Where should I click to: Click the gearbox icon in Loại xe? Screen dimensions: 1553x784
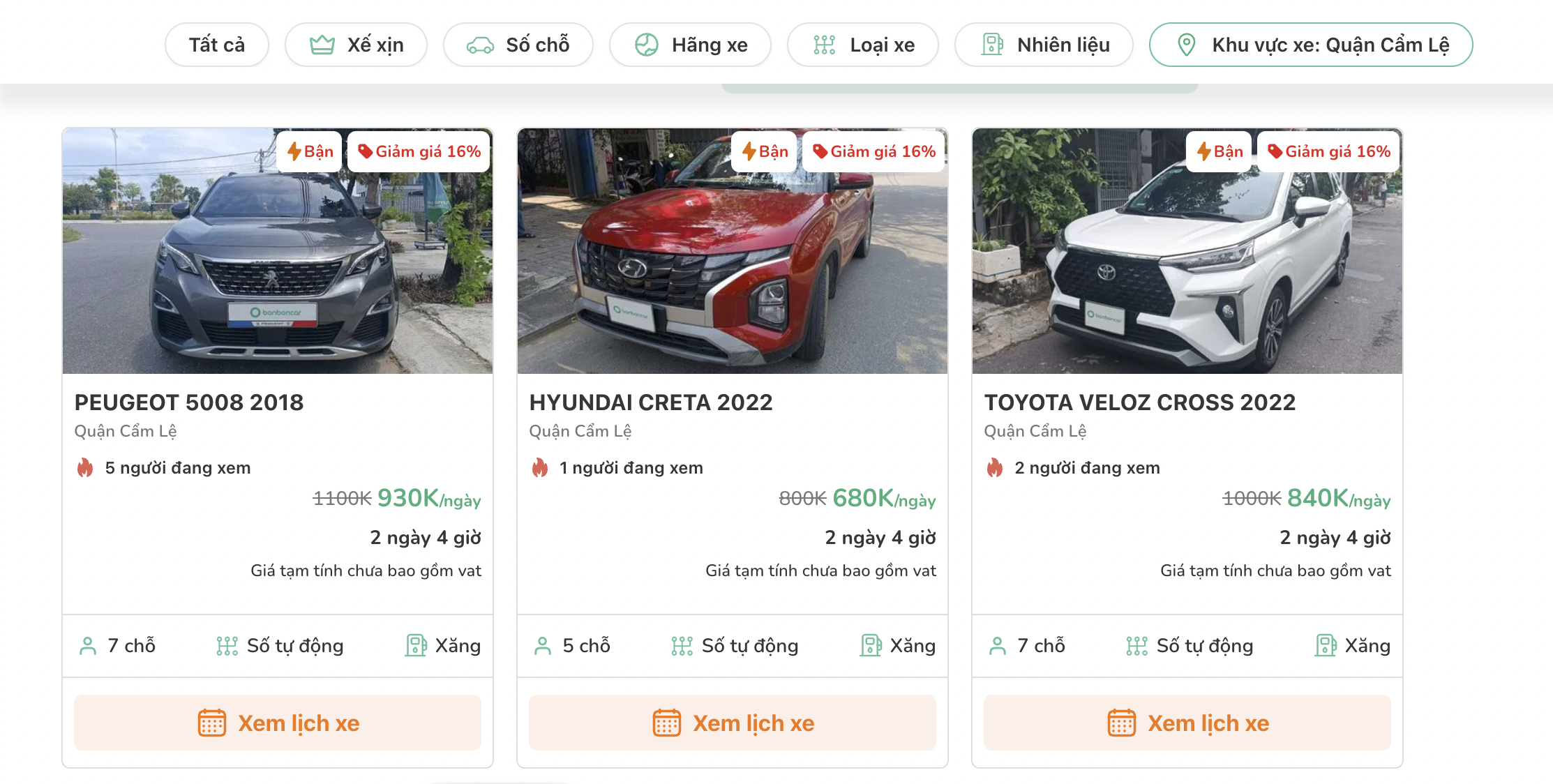(x=824, y=45)
